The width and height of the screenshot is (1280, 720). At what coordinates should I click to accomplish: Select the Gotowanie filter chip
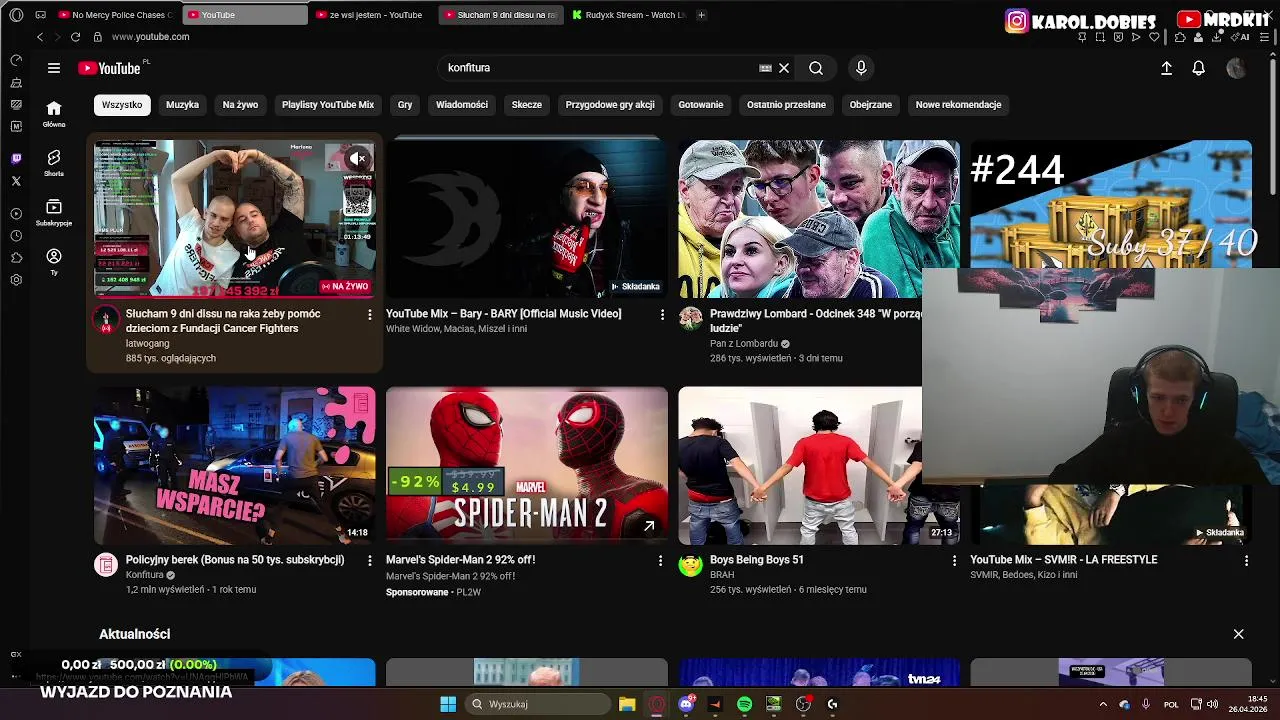pyautogui.click(x=701, y=104)
